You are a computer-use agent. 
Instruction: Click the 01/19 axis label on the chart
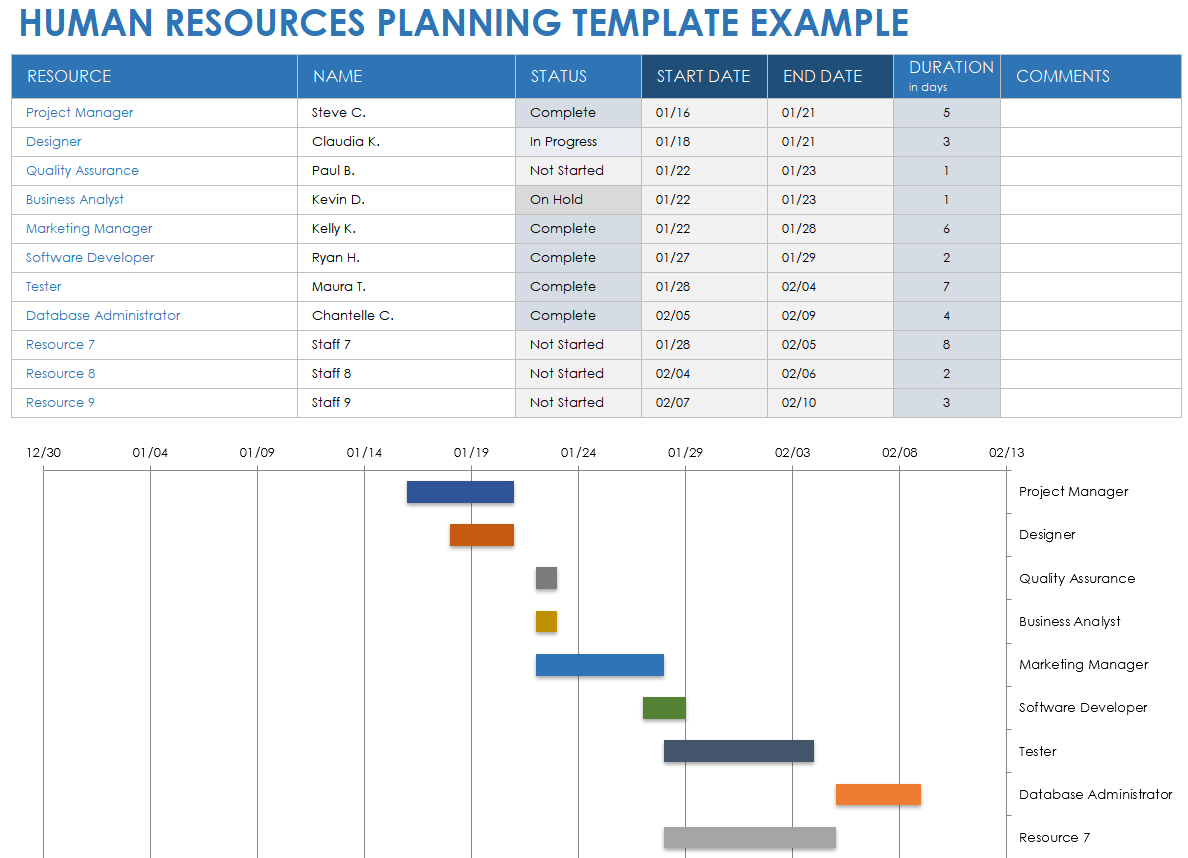(470, 452)
